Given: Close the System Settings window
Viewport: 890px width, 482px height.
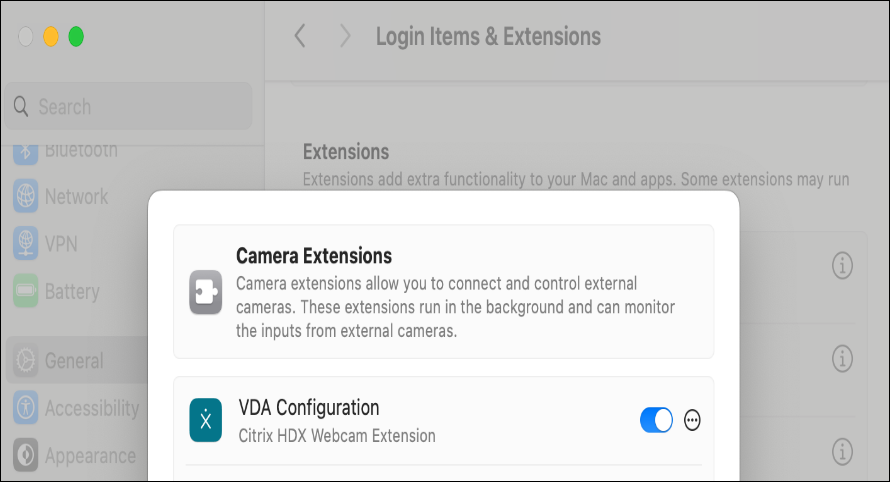Looking at the screenshot, I should point(26,37).
